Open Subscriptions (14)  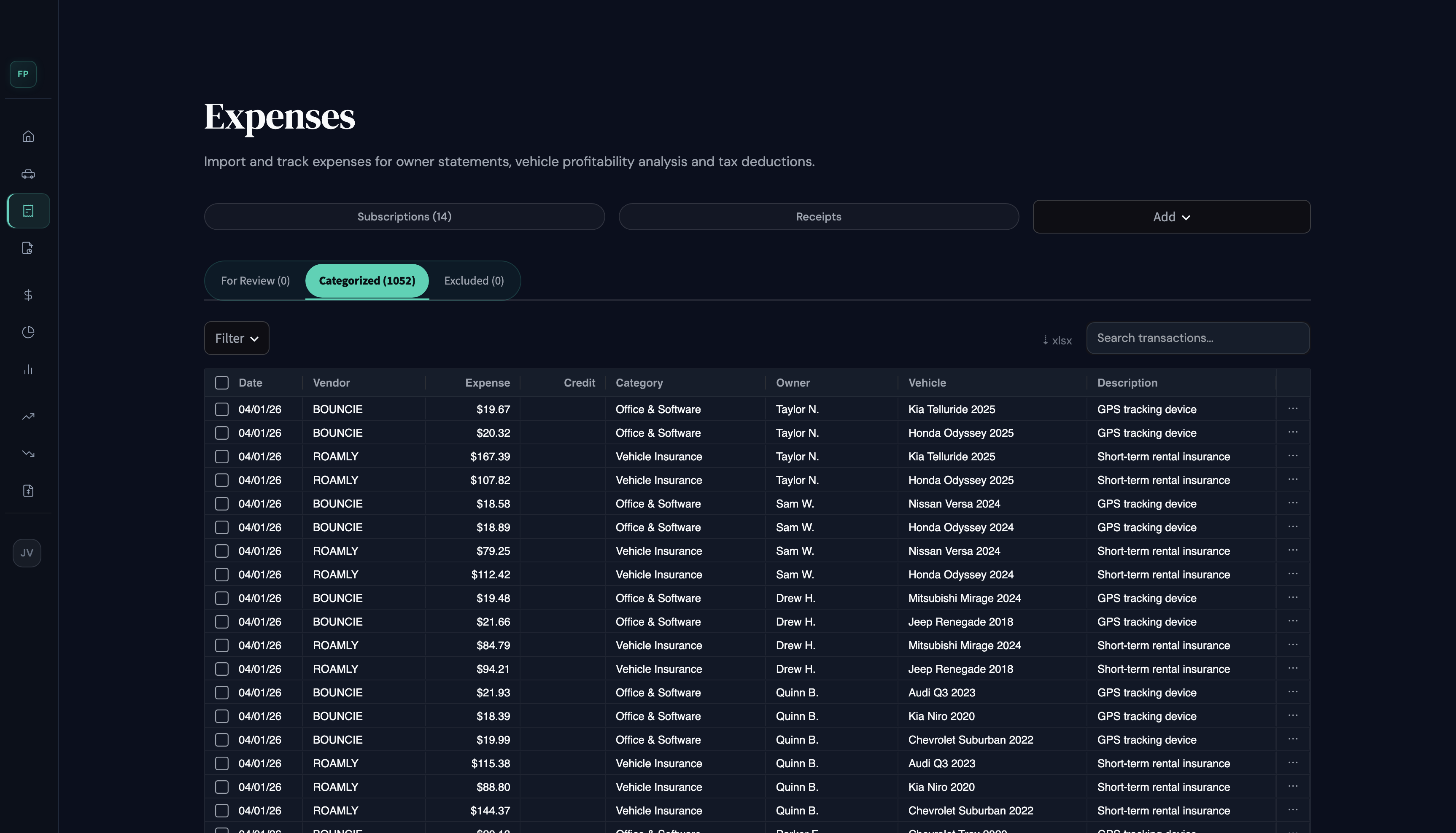tap(404, 217)
